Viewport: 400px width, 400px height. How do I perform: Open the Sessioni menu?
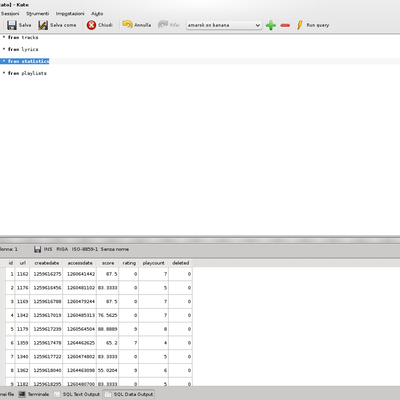10,14
